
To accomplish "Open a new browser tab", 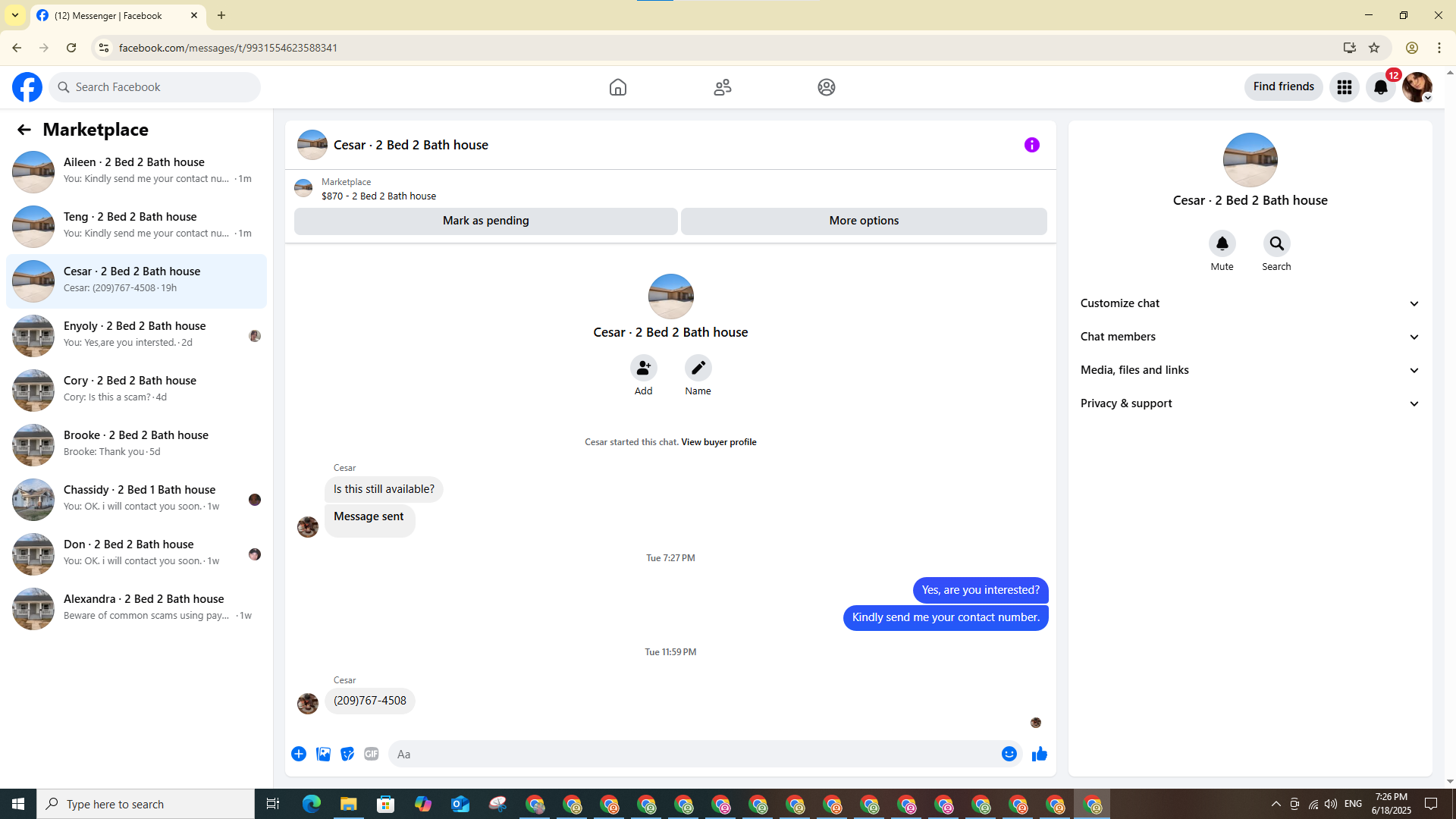I will (x=221, y=15).
